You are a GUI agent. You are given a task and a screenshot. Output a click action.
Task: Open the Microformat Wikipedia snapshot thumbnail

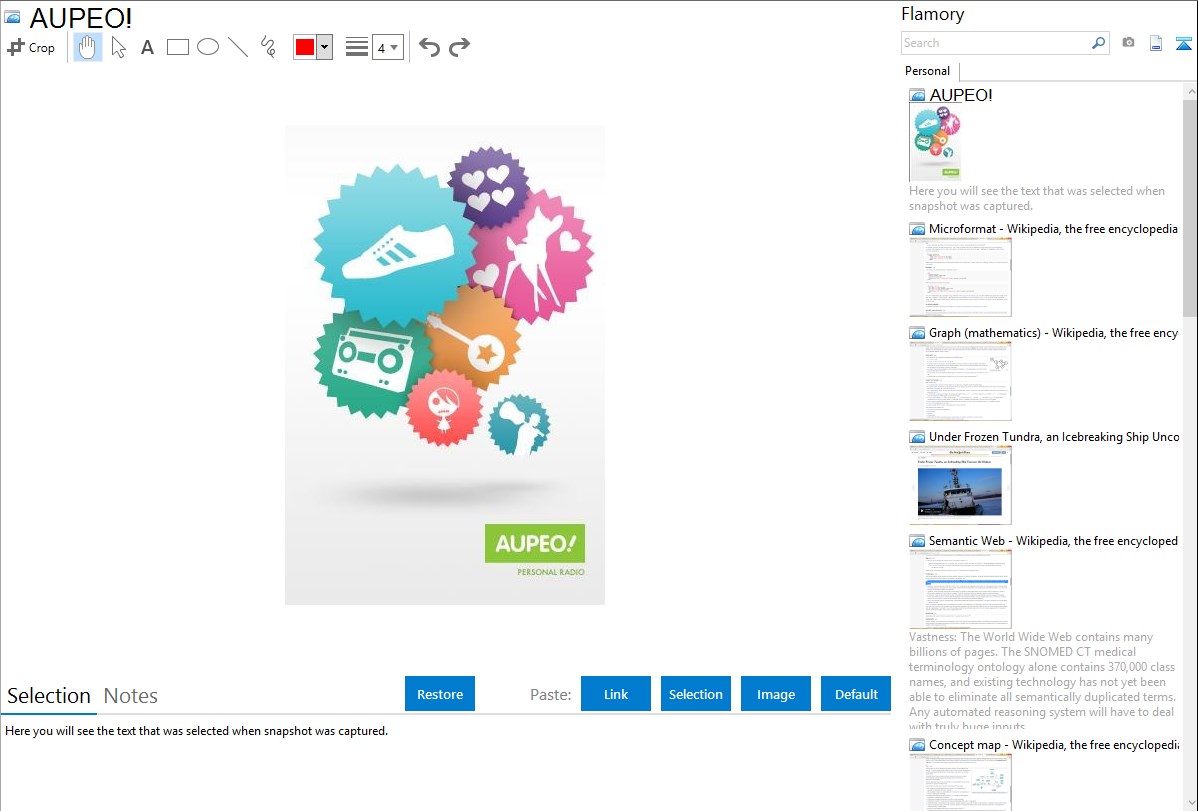960,277
